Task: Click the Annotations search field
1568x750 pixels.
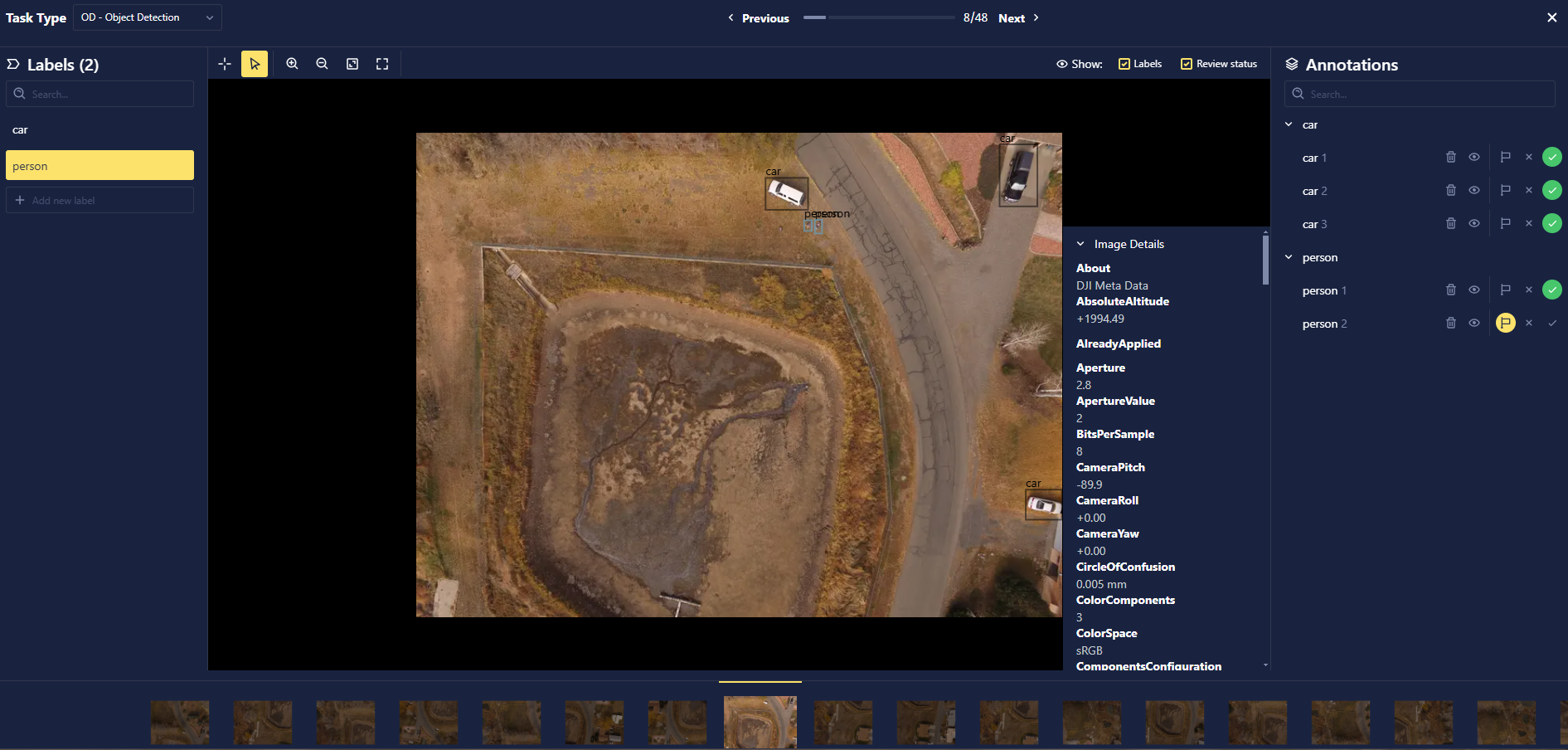Action: [1420, 94]
